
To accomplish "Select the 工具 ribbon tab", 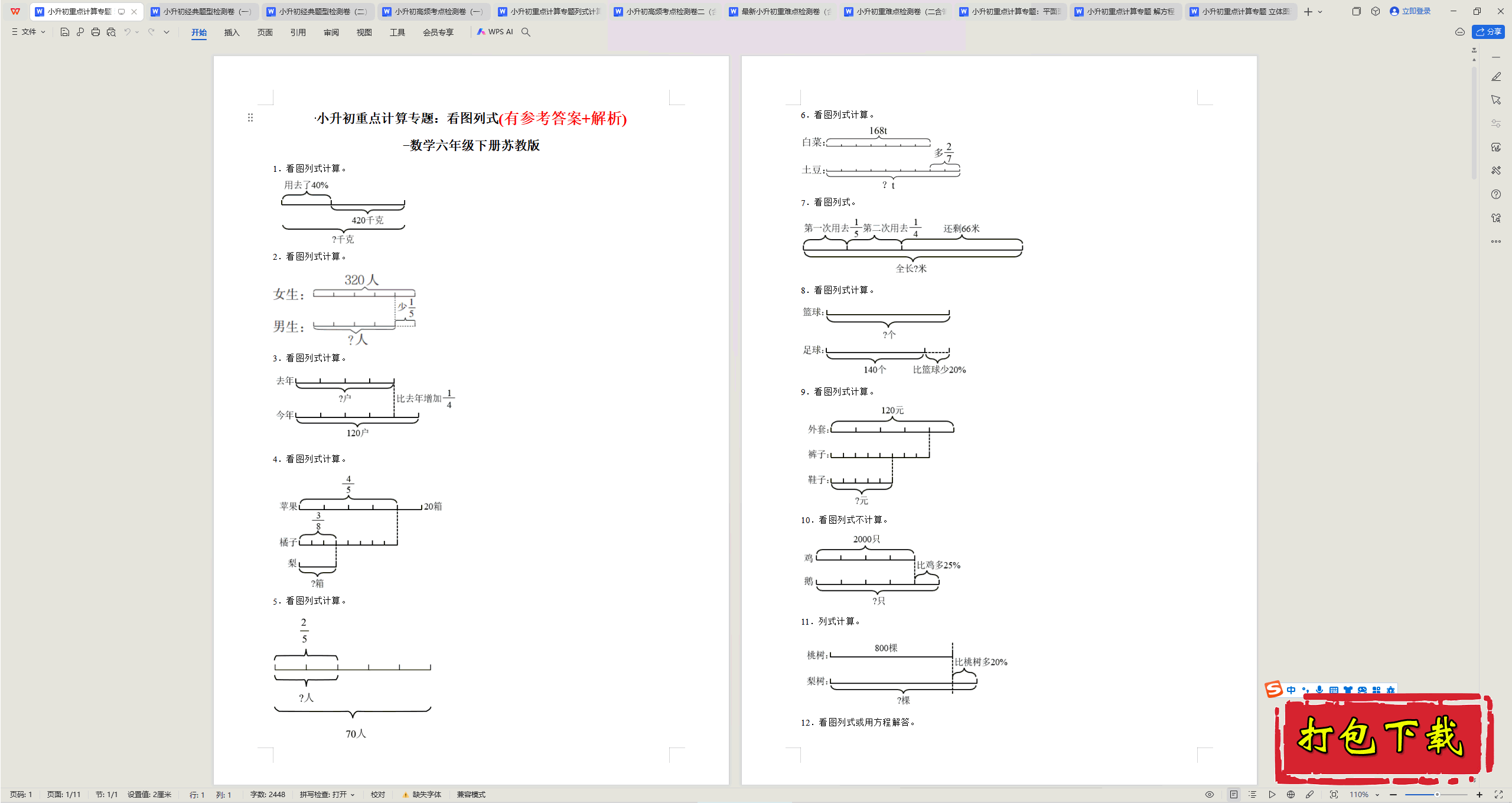I will click(x=397, y=32).
